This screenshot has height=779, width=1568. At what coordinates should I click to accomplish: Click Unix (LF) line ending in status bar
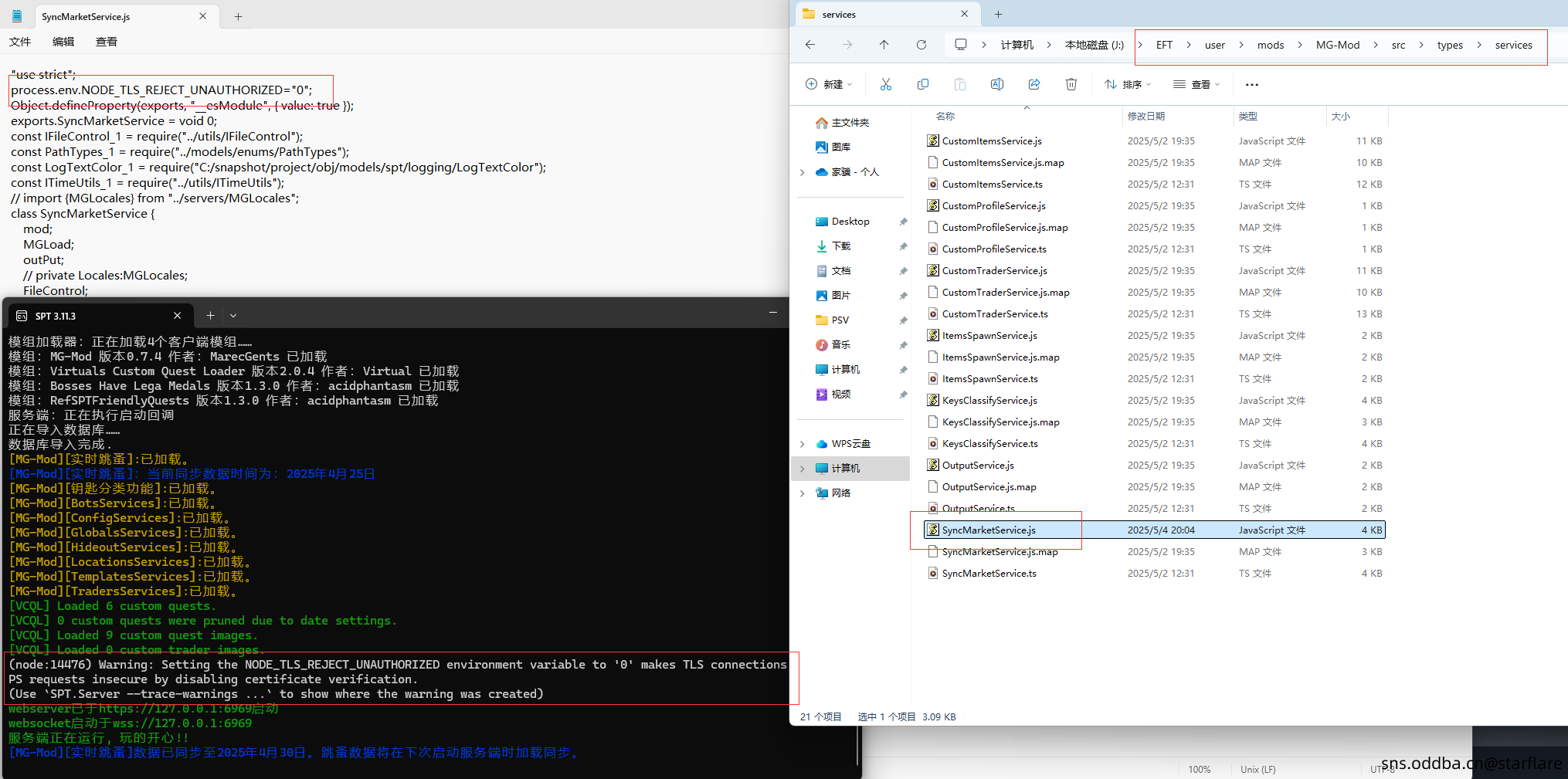(1258, 770)
